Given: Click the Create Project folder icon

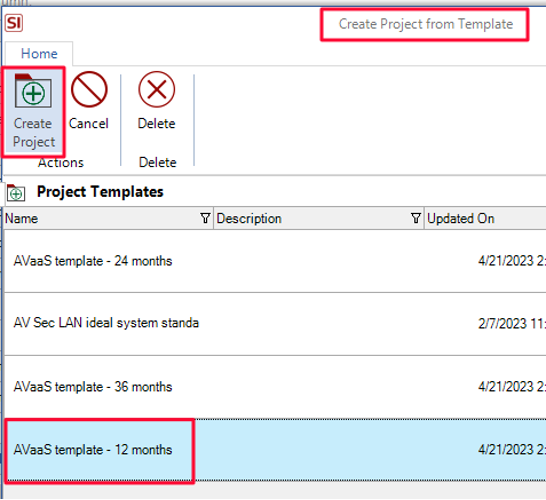Looking at the screenshot, I should (33, 91).
